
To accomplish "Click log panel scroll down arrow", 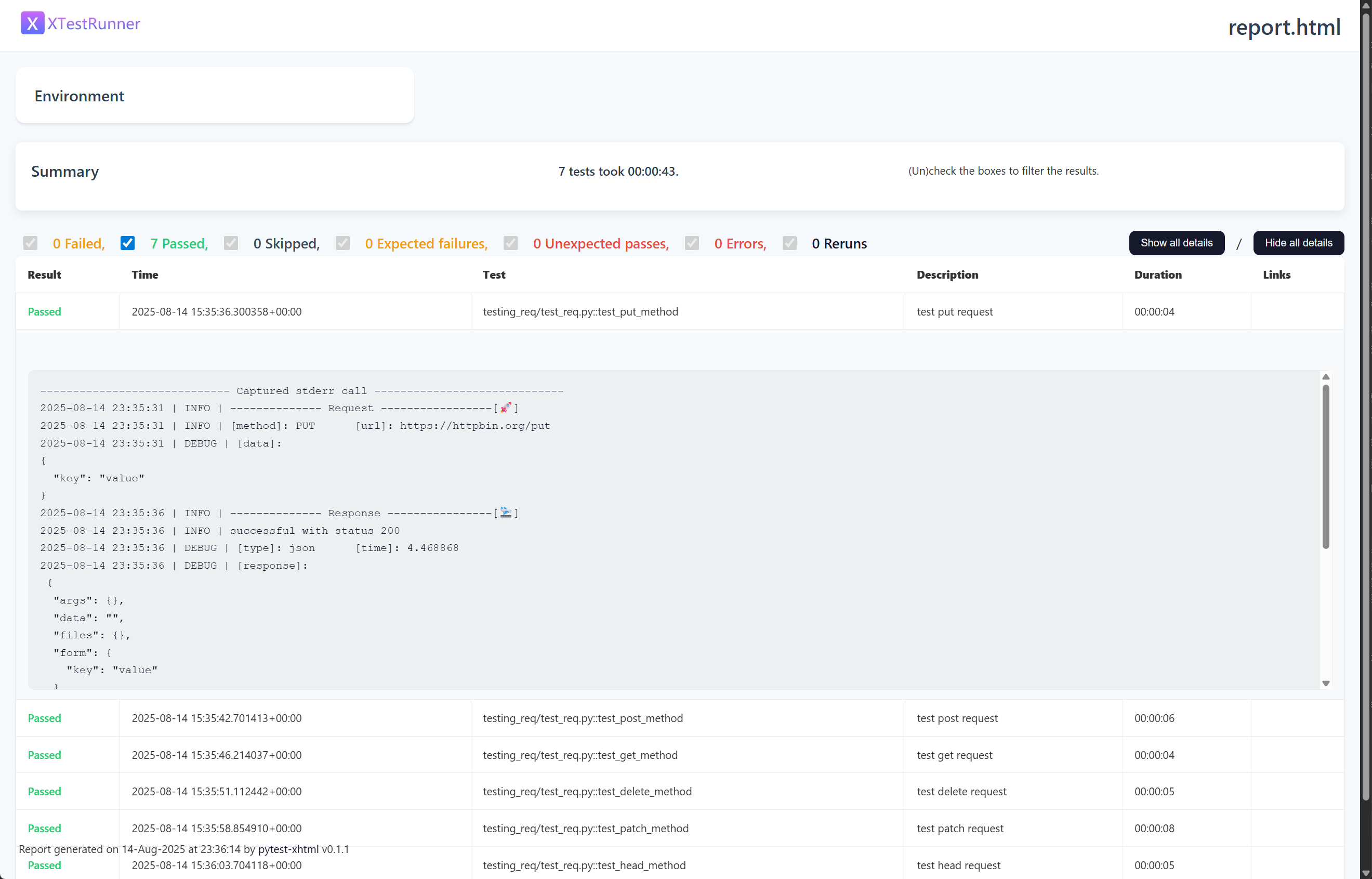I will pyautogui.click(x=1325, y=683).
